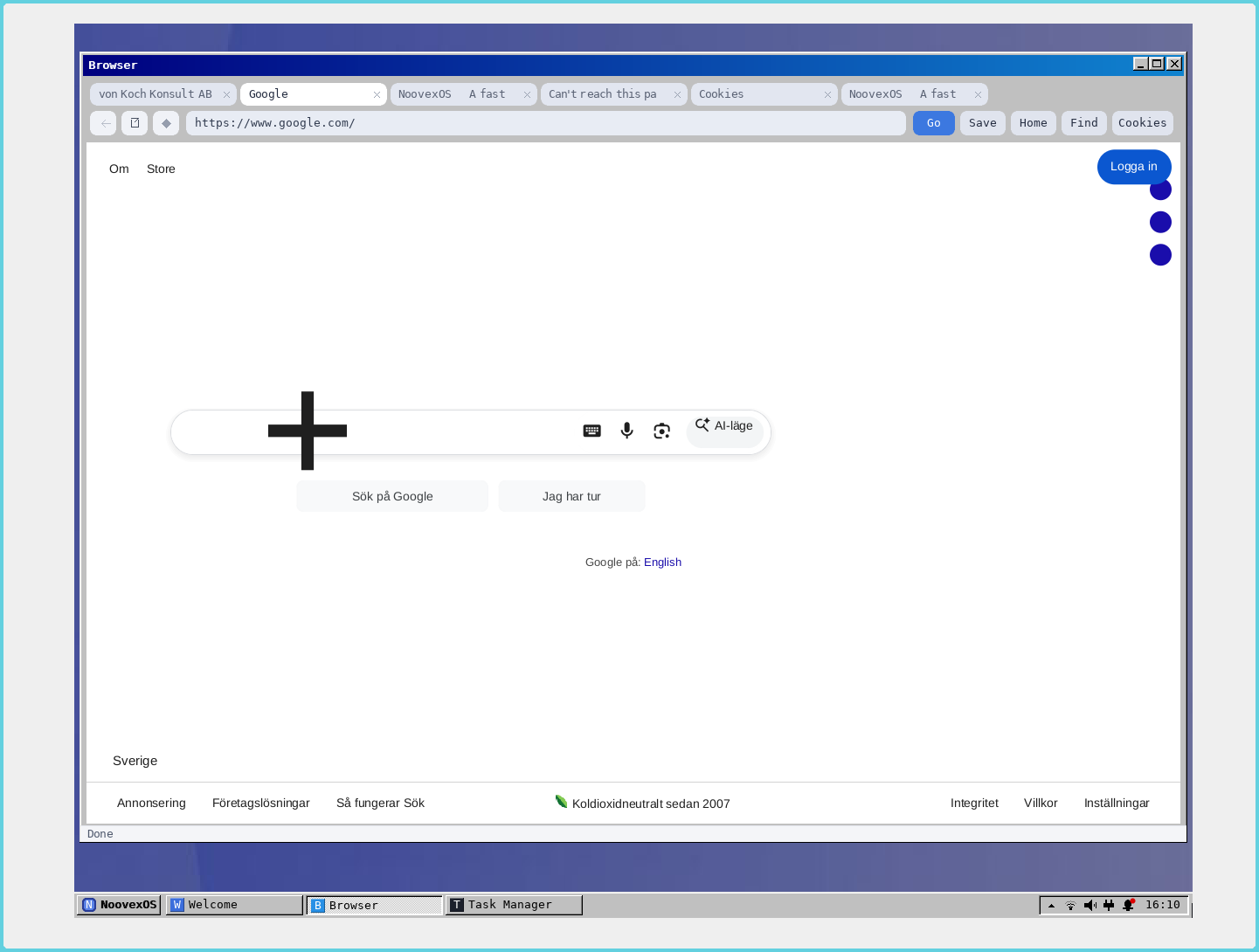Switch to Task Manager in the taskbar
Screen dimensions: 1259x952
(514, 905)
